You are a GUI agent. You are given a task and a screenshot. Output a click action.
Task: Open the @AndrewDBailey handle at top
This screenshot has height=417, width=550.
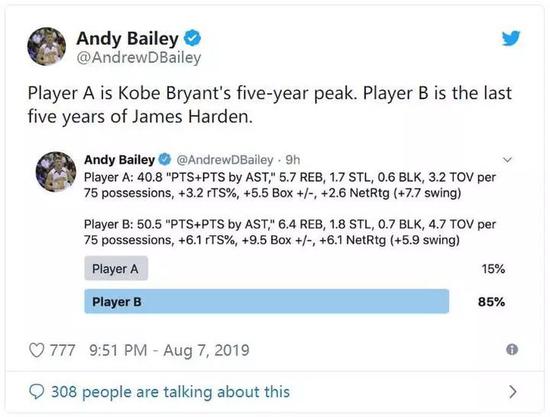pyautogui.click(x=139, y=58)
